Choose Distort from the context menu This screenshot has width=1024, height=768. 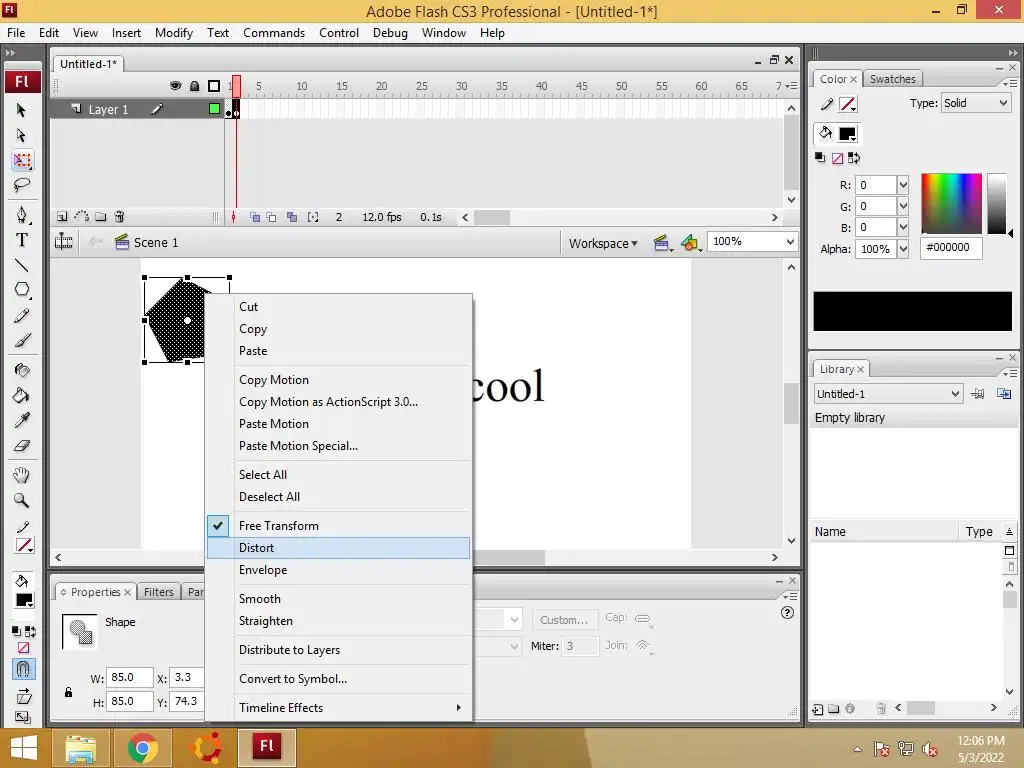point(338,548)
